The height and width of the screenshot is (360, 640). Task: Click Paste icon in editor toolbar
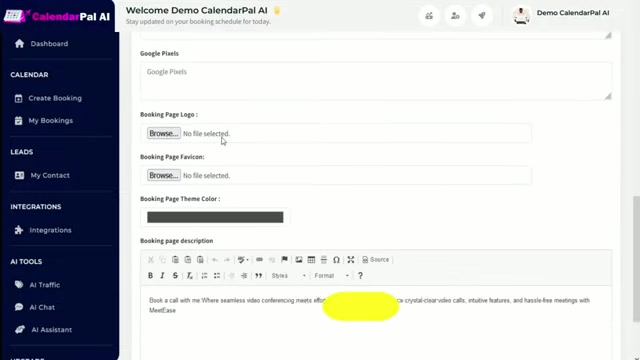coord(175,260)
